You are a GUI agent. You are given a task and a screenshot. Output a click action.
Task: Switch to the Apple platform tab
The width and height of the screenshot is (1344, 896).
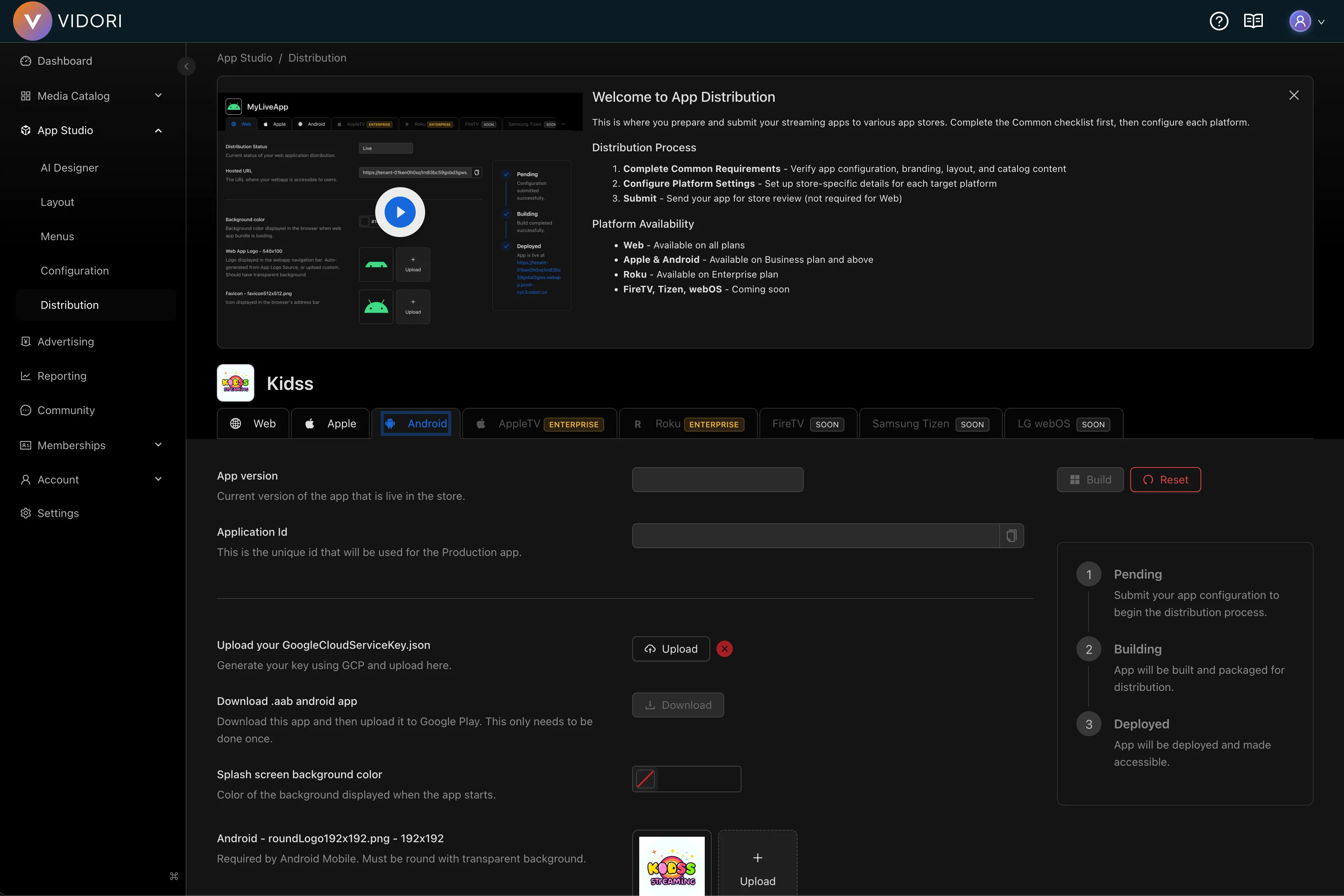click(x=330, y=423)
